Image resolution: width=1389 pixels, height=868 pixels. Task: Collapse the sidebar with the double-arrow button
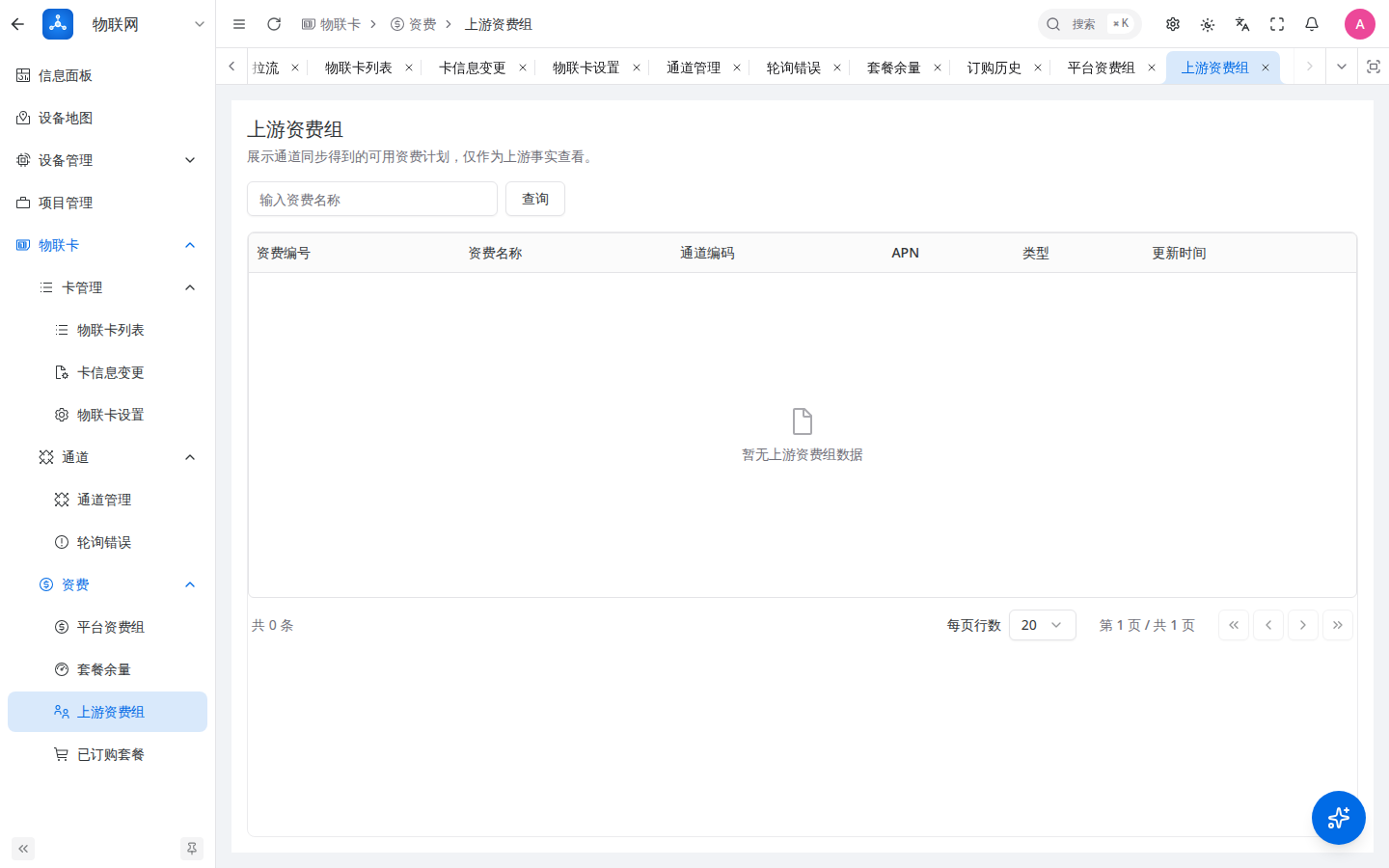(23, 849)
